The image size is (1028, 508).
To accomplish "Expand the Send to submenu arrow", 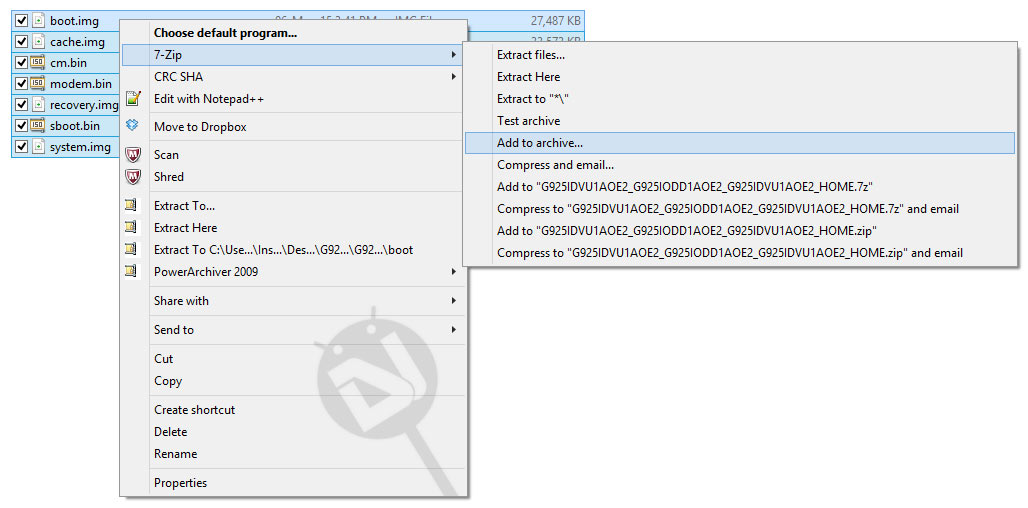I will [x=453, y=330].
